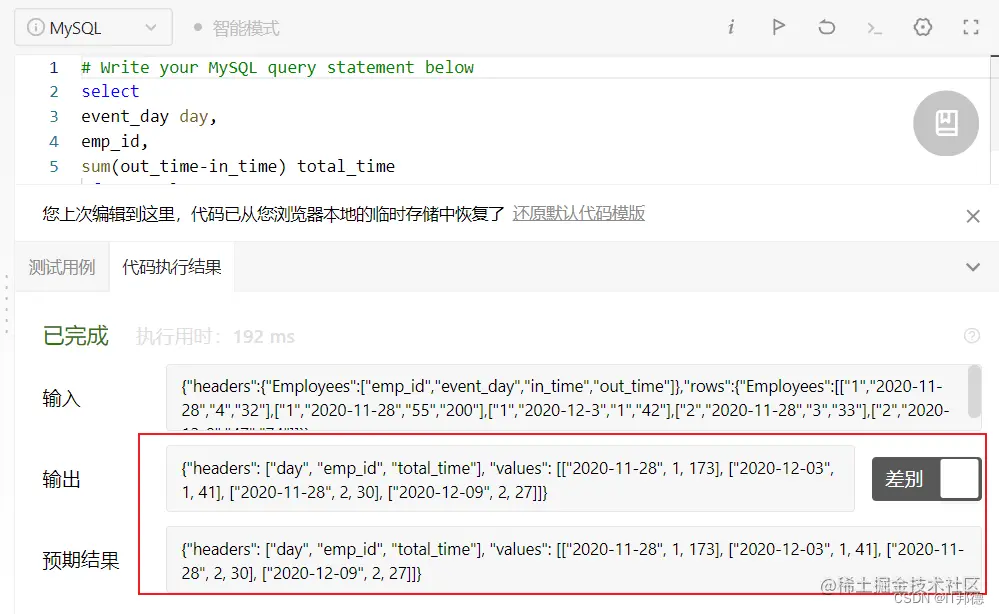The image size is (999, 614).
Task: Click the italic i information icon
Action: (731, 27)
